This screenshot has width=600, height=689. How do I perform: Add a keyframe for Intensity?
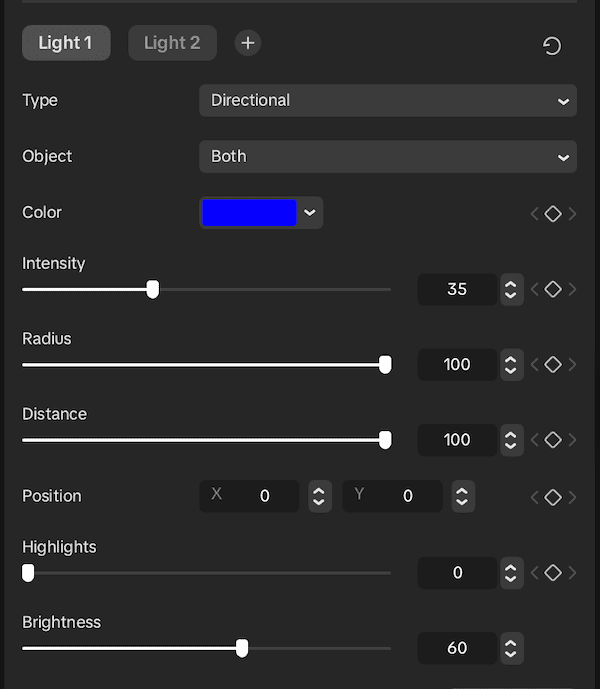pos(553,290)
